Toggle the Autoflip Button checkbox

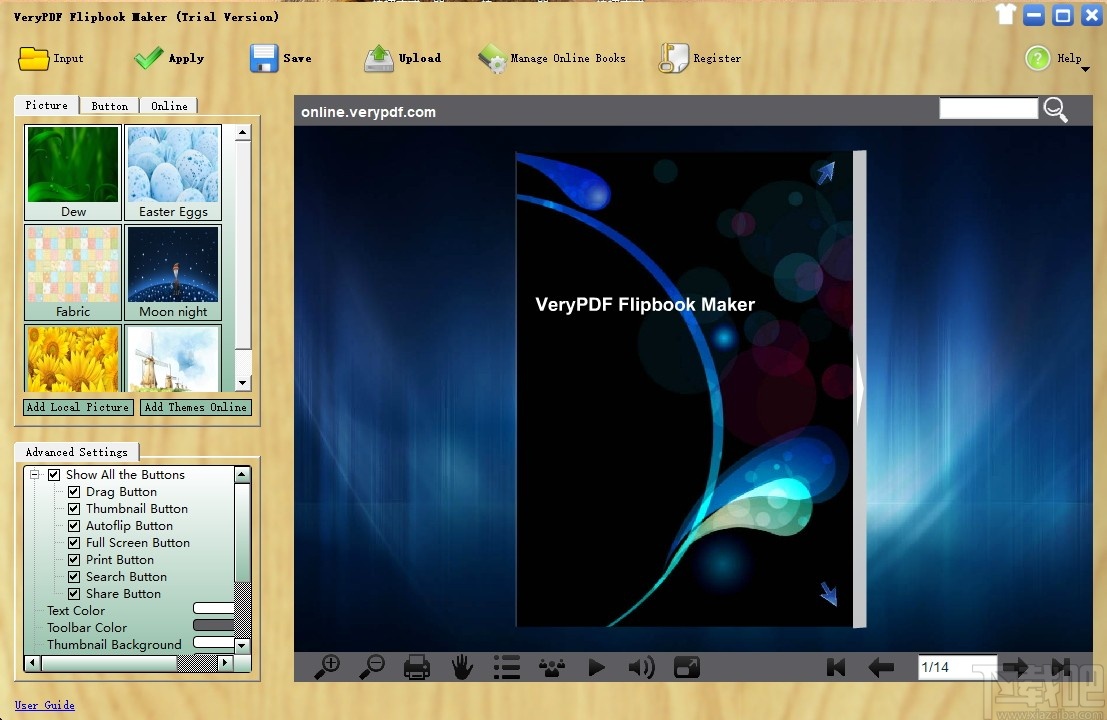(x=74, y=525)
